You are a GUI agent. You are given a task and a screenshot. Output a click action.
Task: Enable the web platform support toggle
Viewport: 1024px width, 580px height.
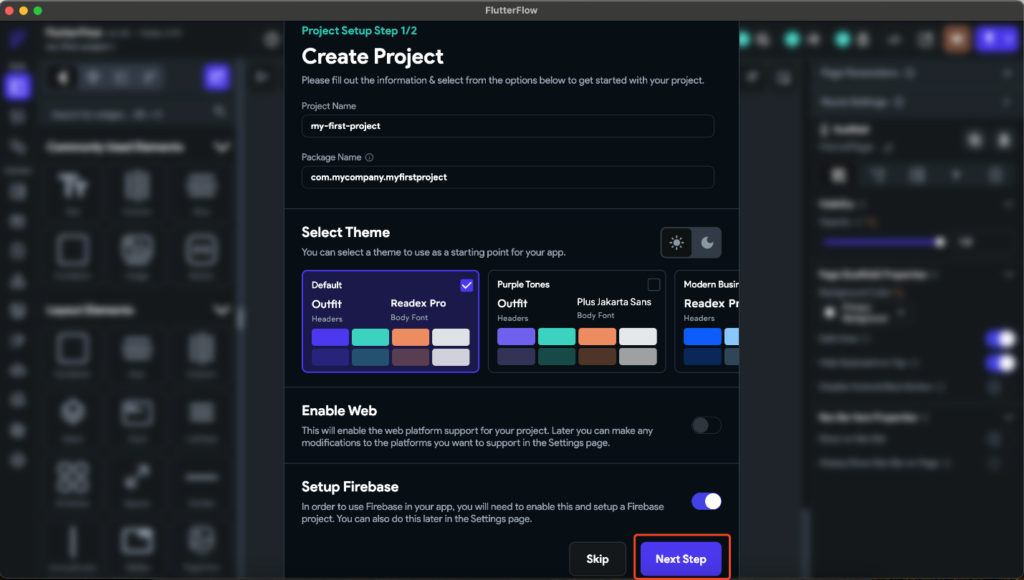pos(705,425)
